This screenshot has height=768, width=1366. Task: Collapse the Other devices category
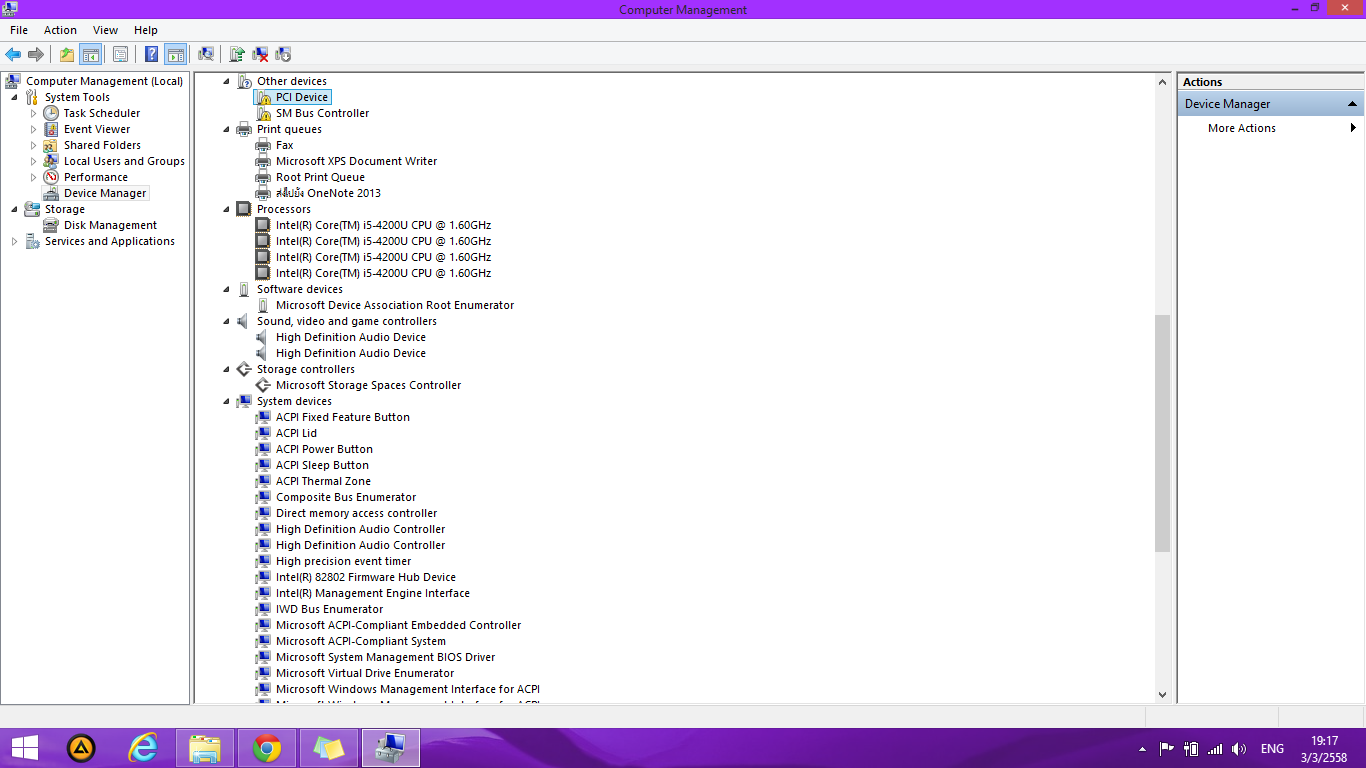point(226,81)
